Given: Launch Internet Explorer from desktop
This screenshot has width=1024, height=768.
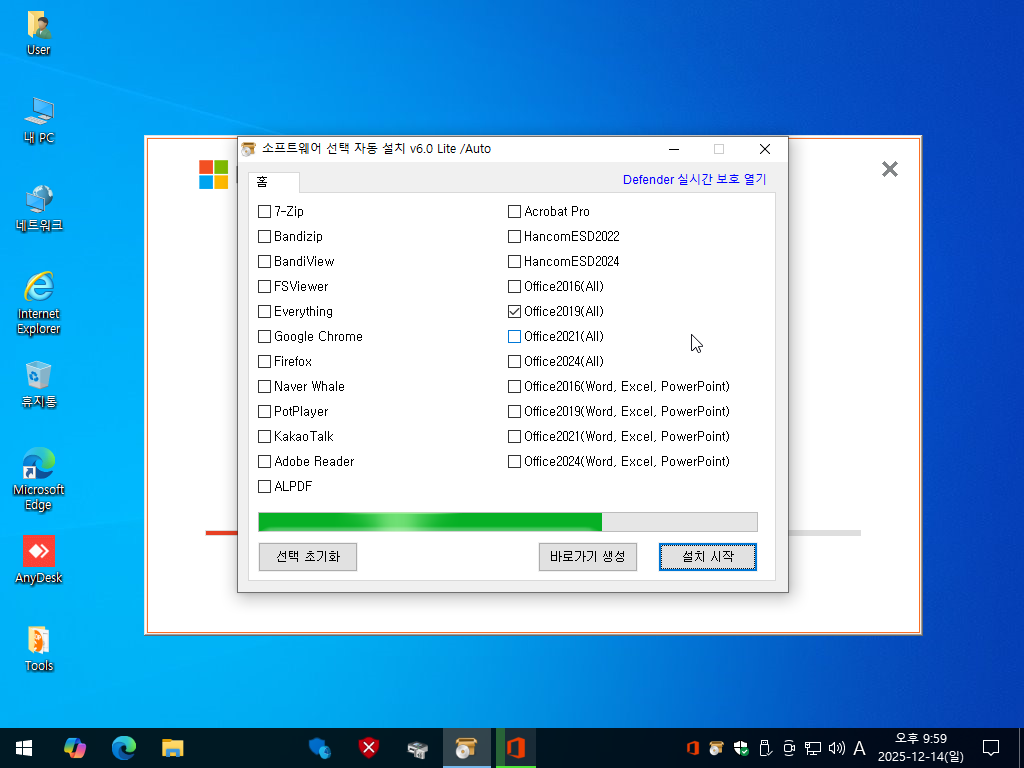Looking at the screenshot, I should pyautogui.click(x=39, y=302).
